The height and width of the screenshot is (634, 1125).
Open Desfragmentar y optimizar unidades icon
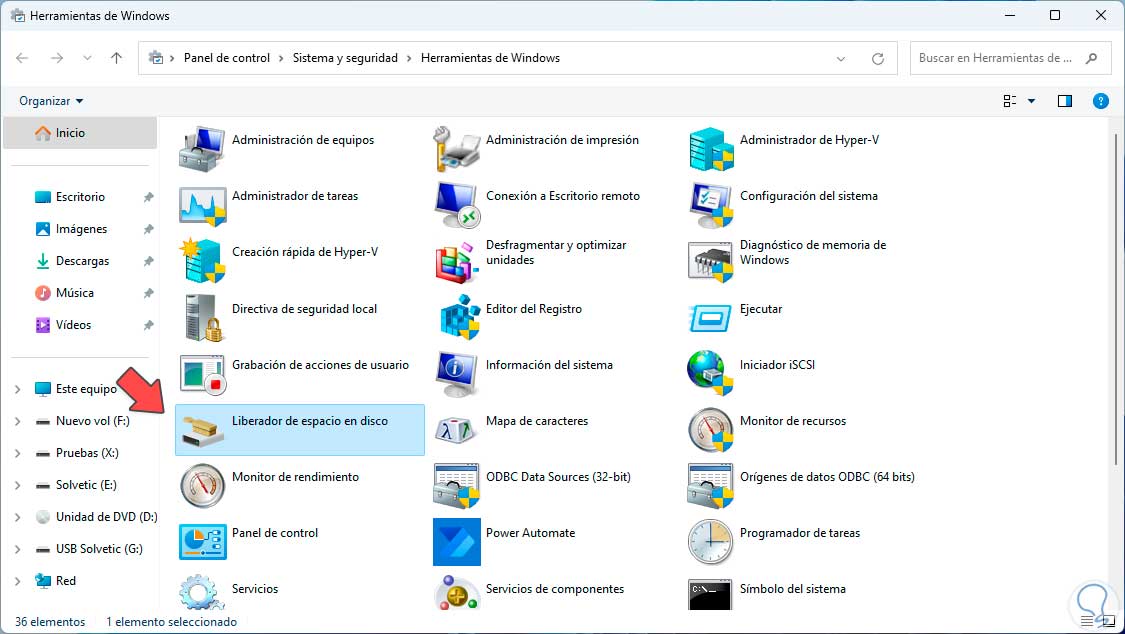(x=456, y=260)
